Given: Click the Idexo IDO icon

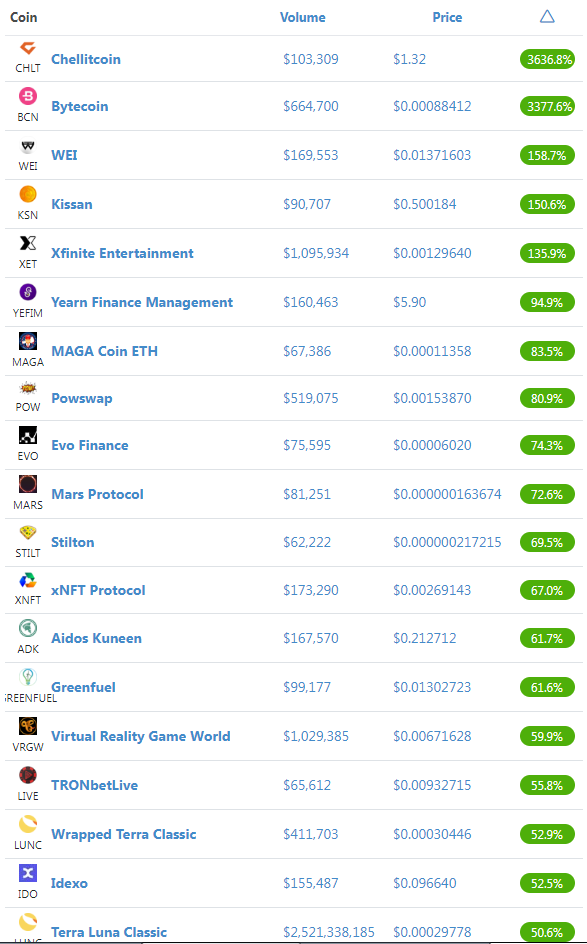Looking at the screenshot, I should pos(28,873).
